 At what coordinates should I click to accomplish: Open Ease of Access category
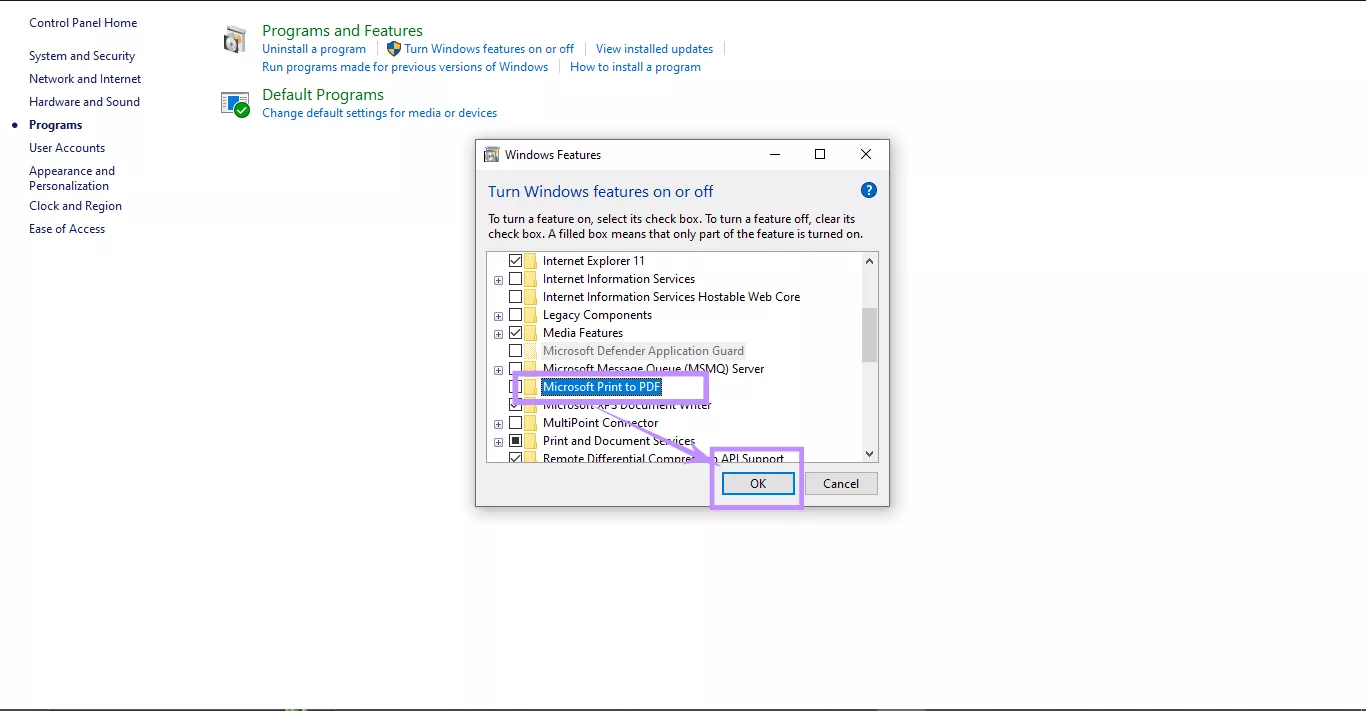(x=67, y=229)
